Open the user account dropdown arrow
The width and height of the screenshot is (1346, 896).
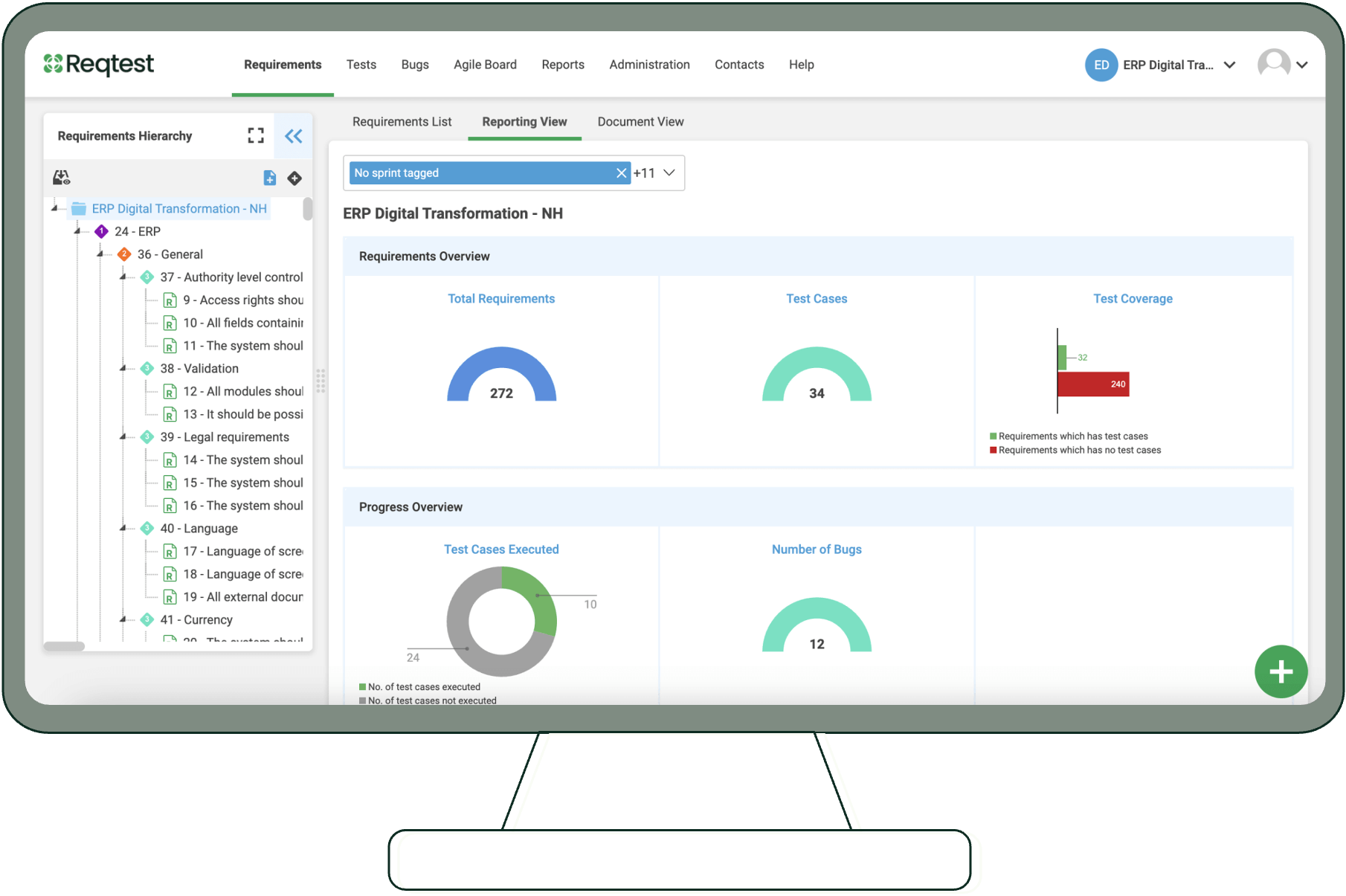[x=1302, y=65]
